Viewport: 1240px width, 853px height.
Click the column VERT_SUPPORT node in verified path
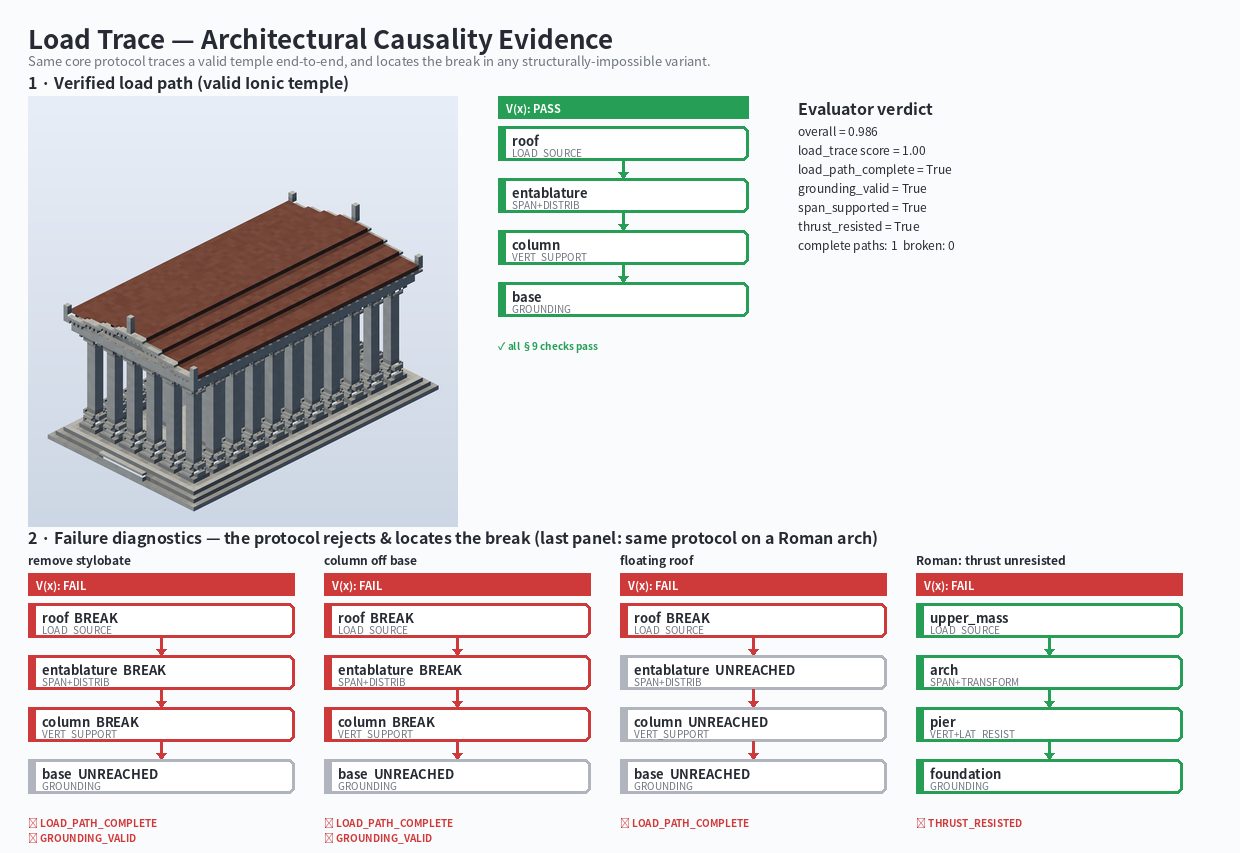tap(623, 248)
